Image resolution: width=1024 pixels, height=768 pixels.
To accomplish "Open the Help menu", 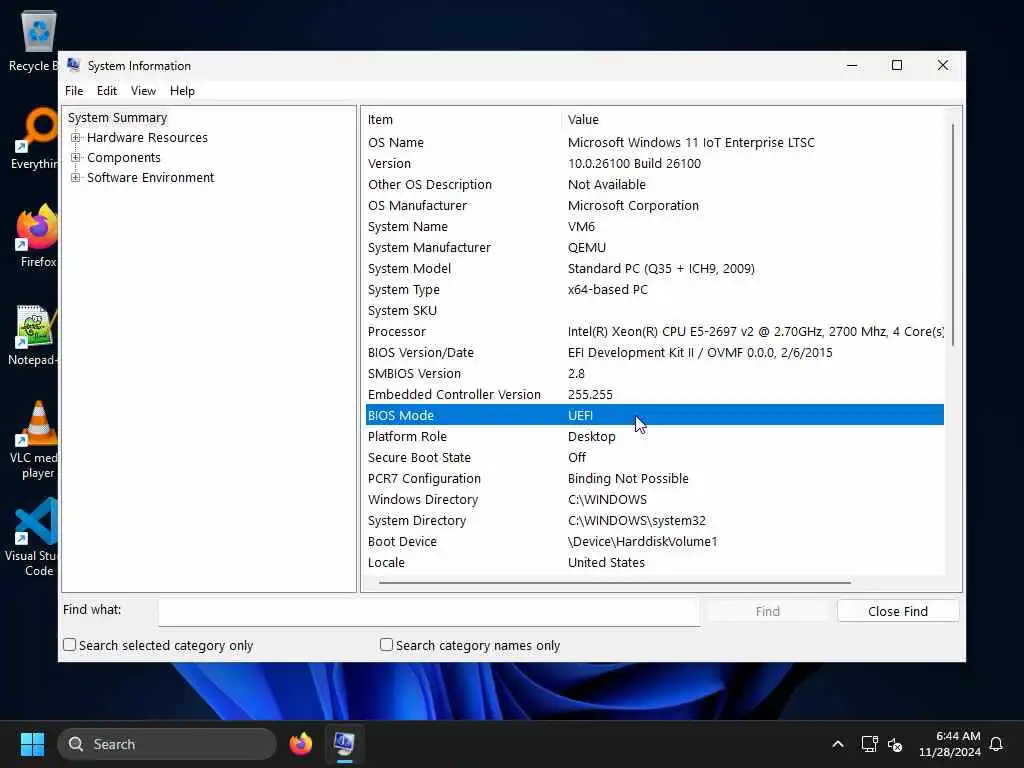I will [x=182, y=91].
